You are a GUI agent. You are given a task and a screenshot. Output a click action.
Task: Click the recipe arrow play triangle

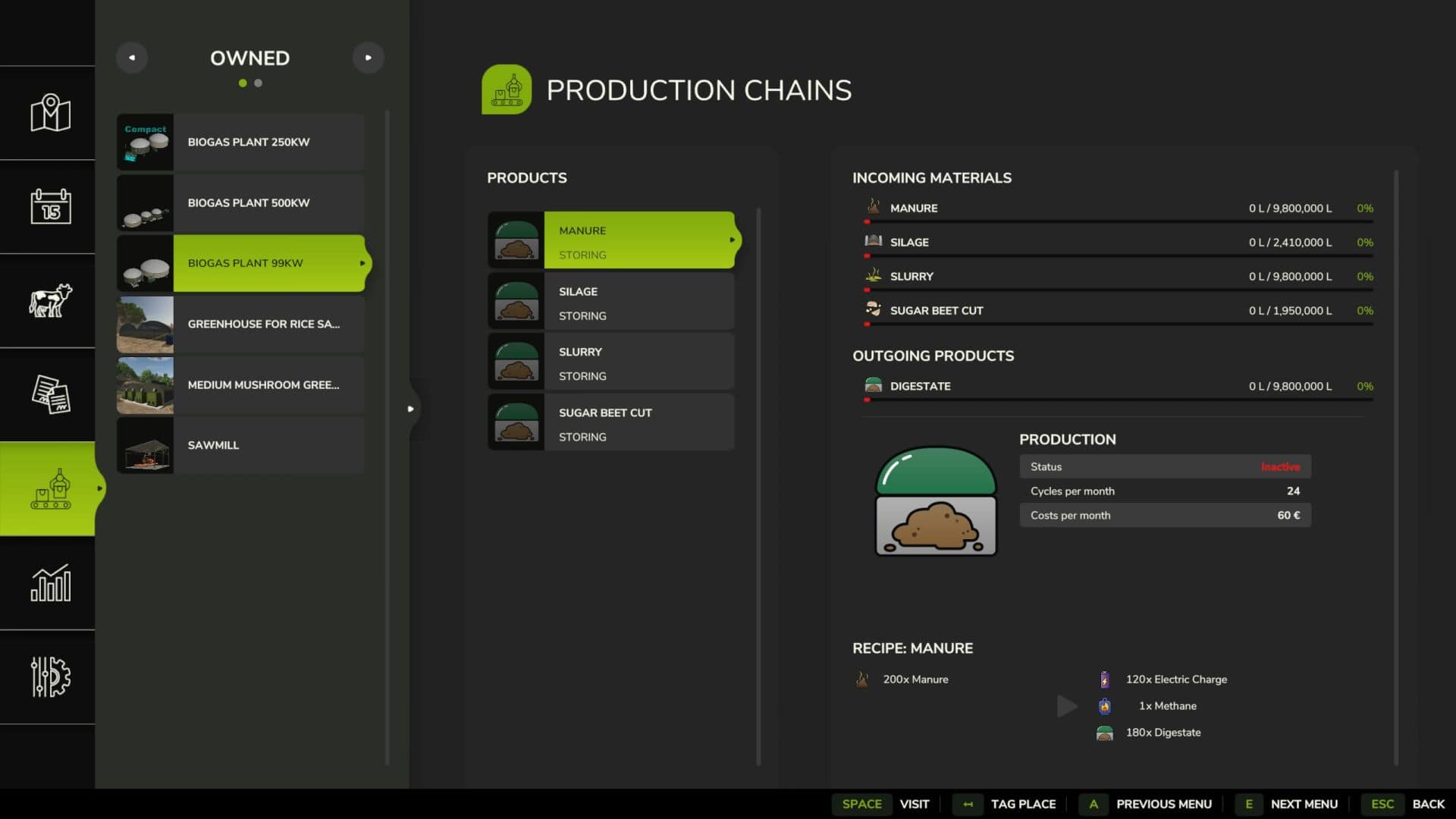click(x=1067, y=706)
